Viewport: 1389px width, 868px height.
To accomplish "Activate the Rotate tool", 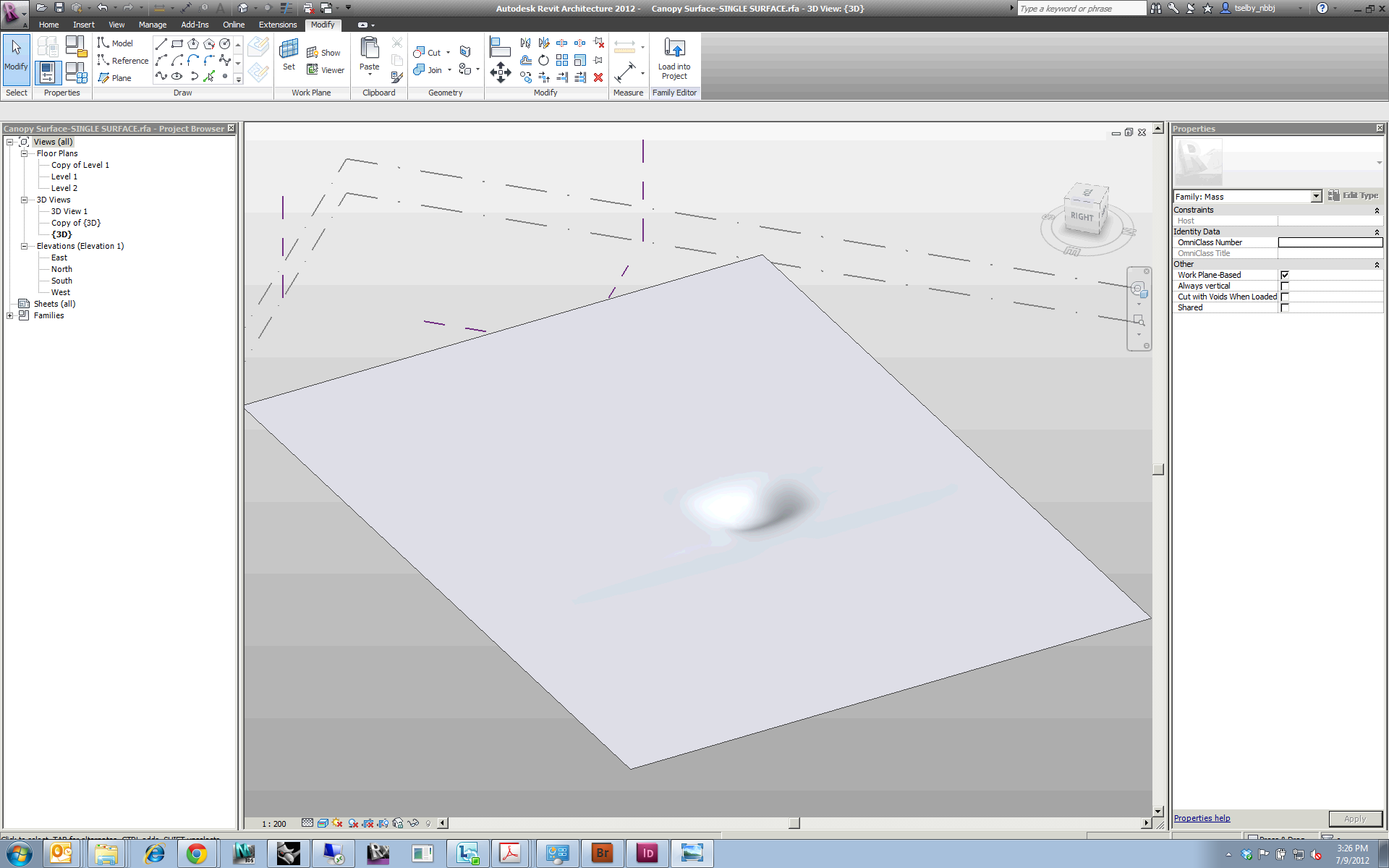I will [544, 61].
